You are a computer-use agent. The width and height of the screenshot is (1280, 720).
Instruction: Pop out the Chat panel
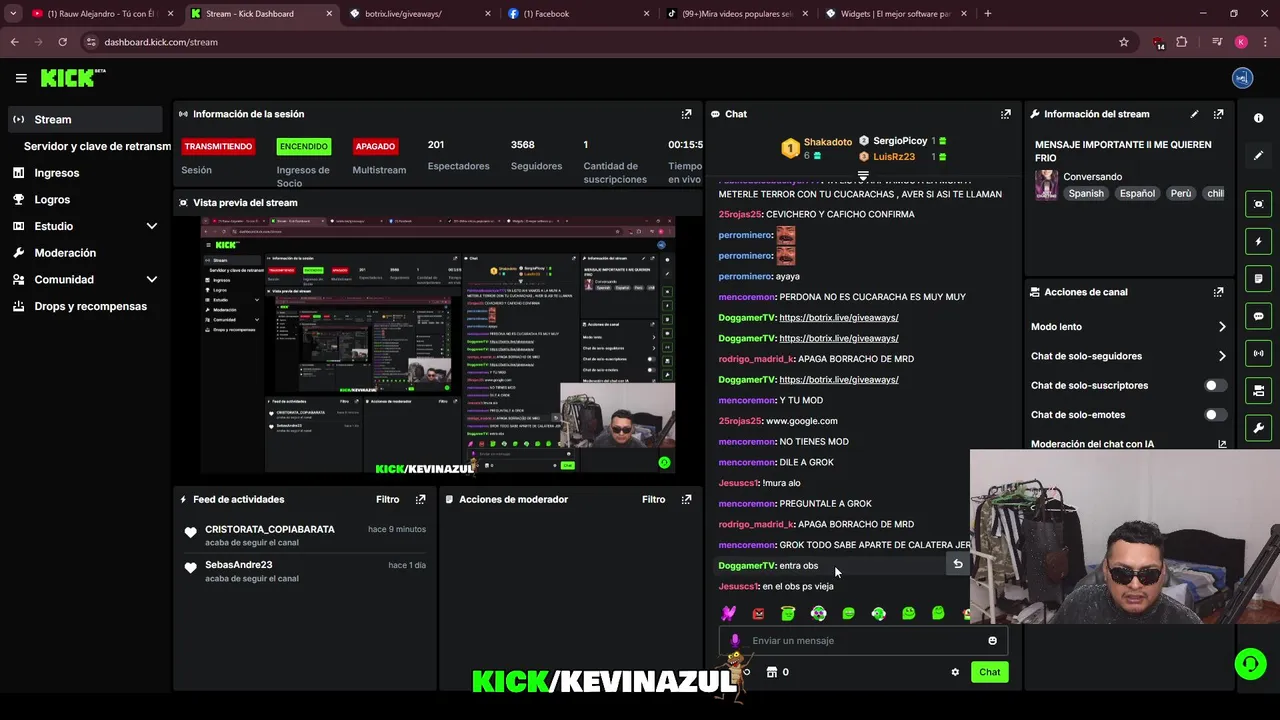pyautogui.click(x=1005, y=114)
